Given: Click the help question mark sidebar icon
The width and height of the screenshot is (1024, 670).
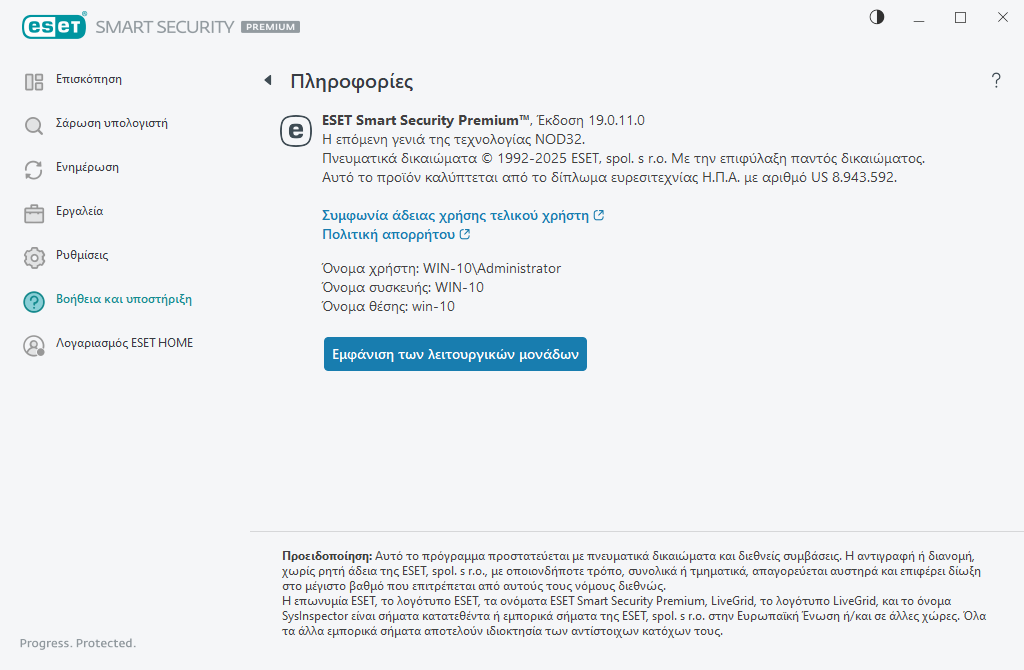Looking at the screenshot, I should coord(34,302).
